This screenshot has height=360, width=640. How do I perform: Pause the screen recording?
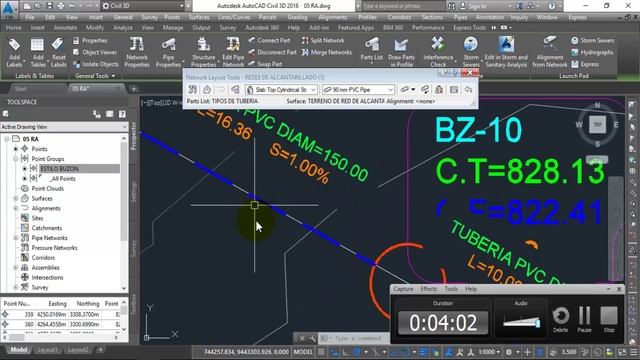[584, 318]
